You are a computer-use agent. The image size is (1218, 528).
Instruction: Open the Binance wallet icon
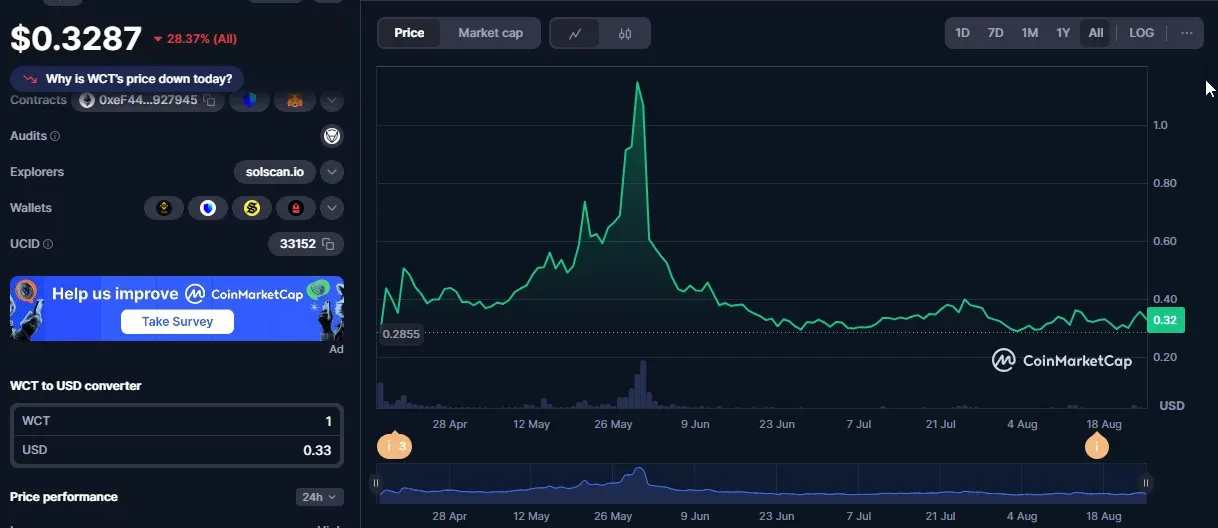pos(164,208)
